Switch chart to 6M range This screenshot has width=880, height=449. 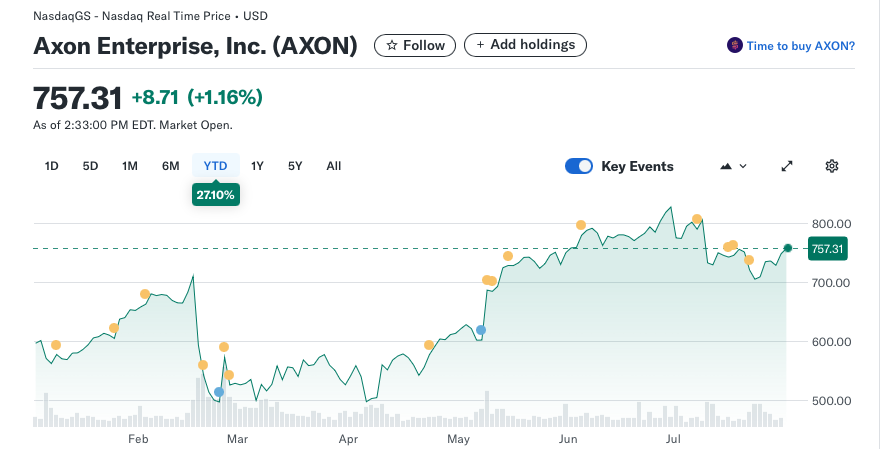tap(171, 166)
